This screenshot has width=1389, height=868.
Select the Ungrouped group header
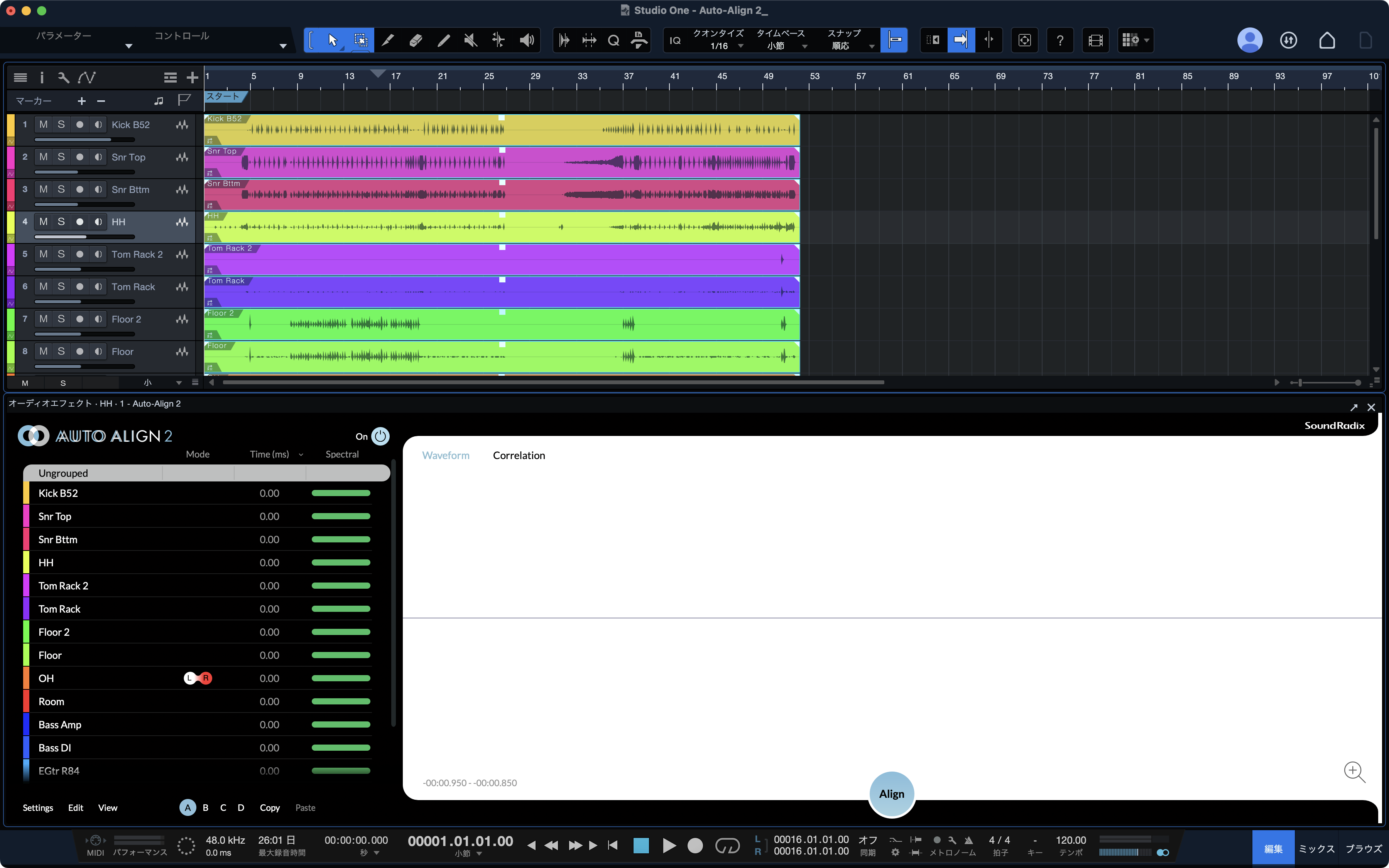206,473
